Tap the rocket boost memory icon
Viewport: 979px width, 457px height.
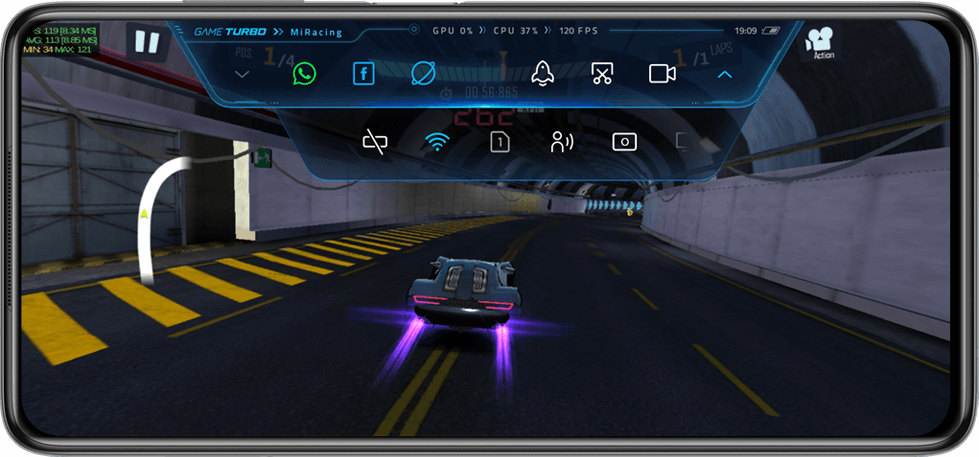[543, 74]
